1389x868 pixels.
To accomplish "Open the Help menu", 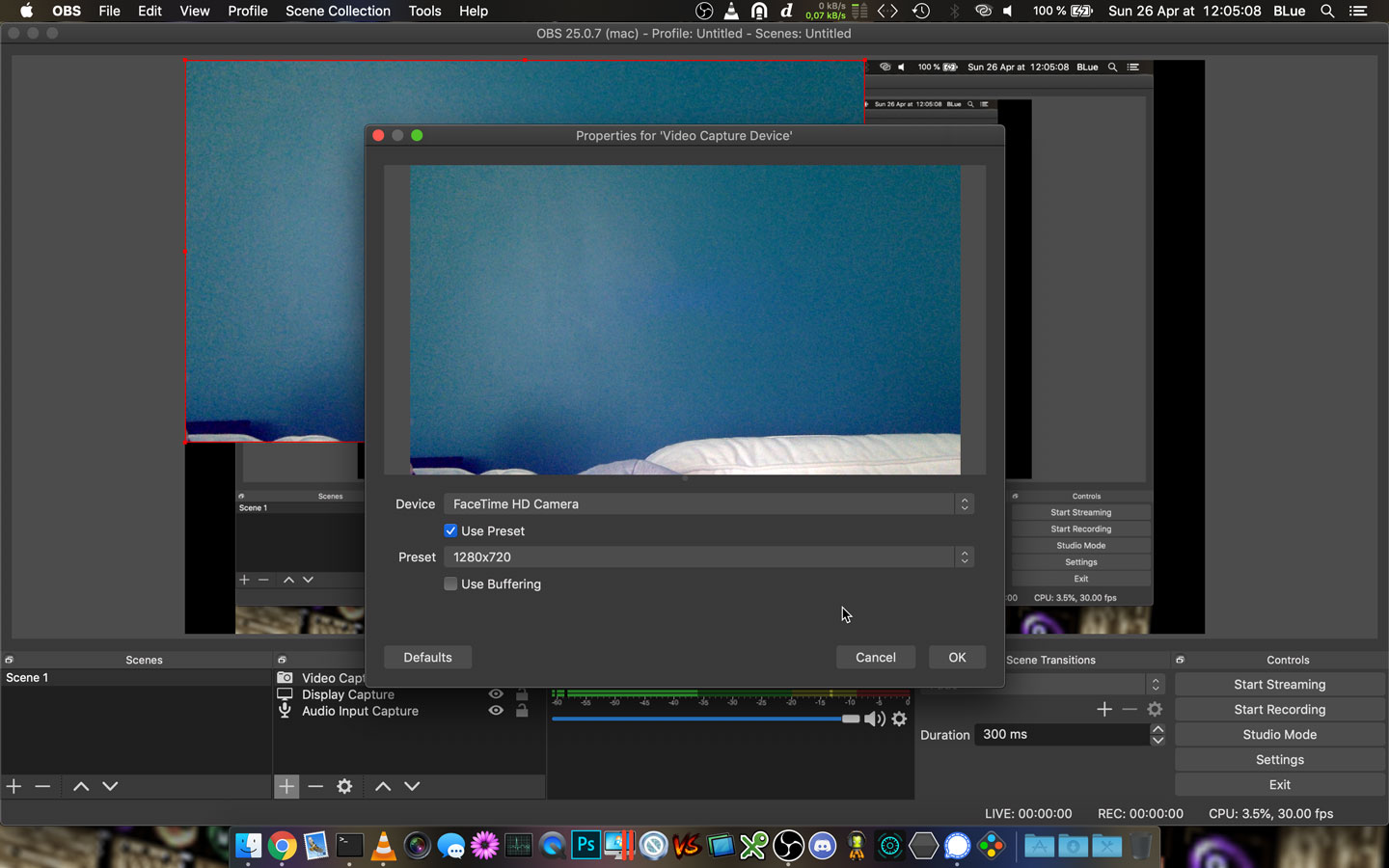I will (474, 11).
